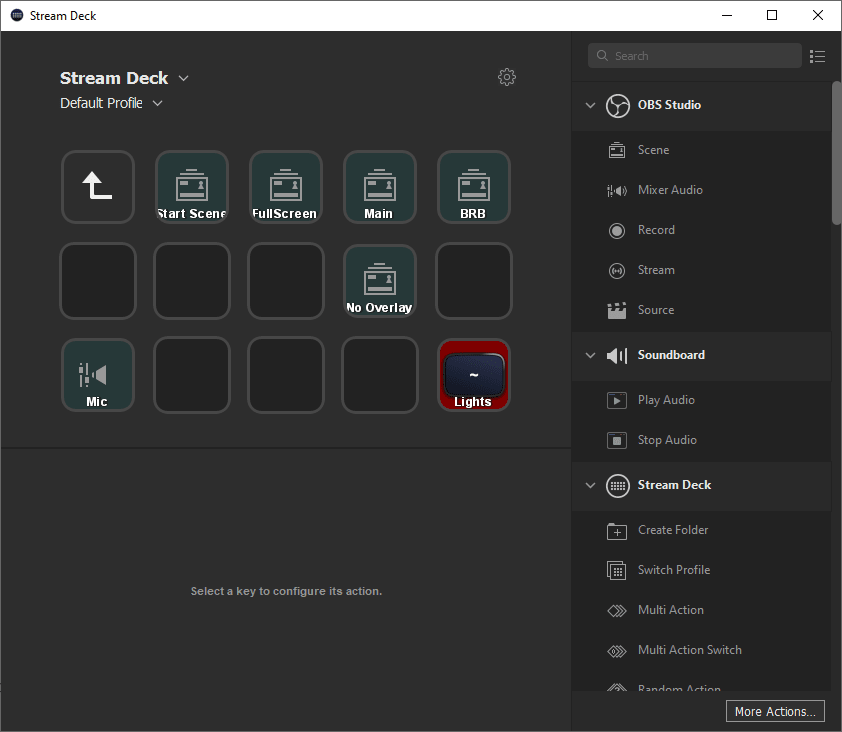842x732 pixels.
Task: Maximize the Stream Deck window
Action: [772, 15]
